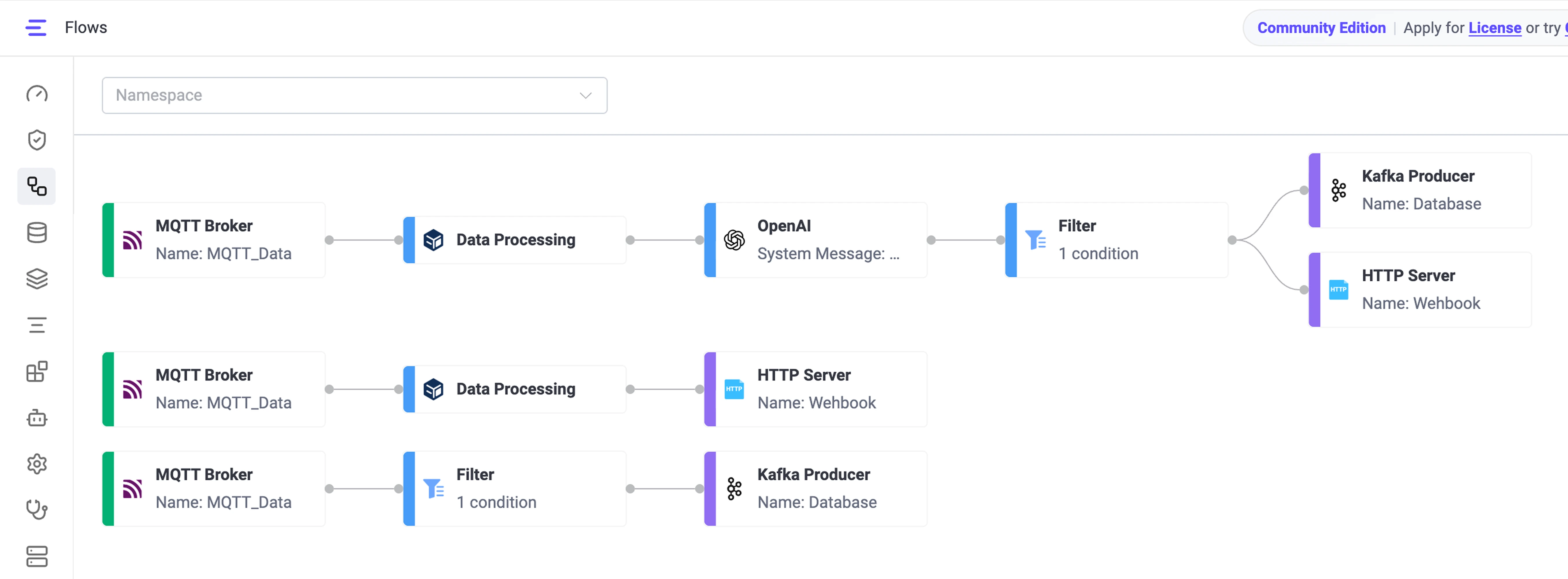1568x579 pixels.
Task: Open the settings gear icon in sidebar
Action: [x=36, y=464]
